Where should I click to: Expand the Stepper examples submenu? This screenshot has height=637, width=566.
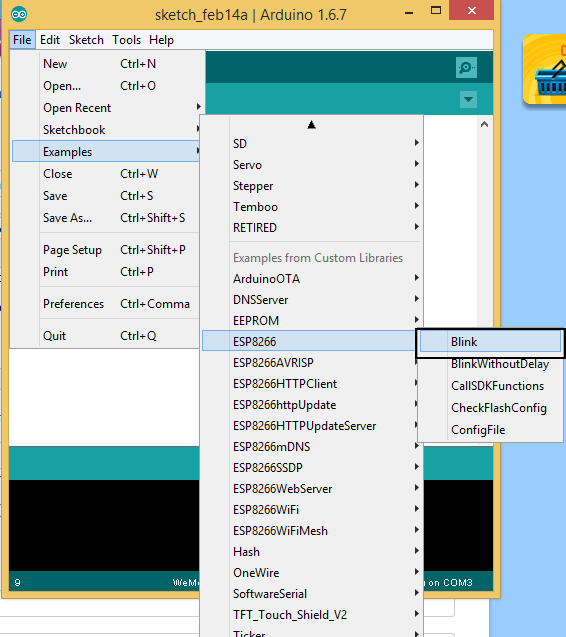coord(312,186)
